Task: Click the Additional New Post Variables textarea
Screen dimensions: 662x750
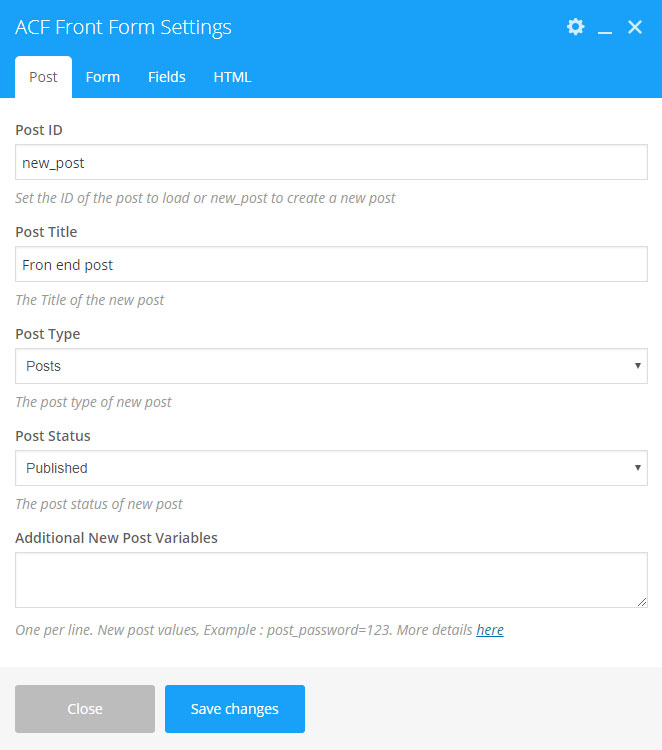Action: [331, 580]
